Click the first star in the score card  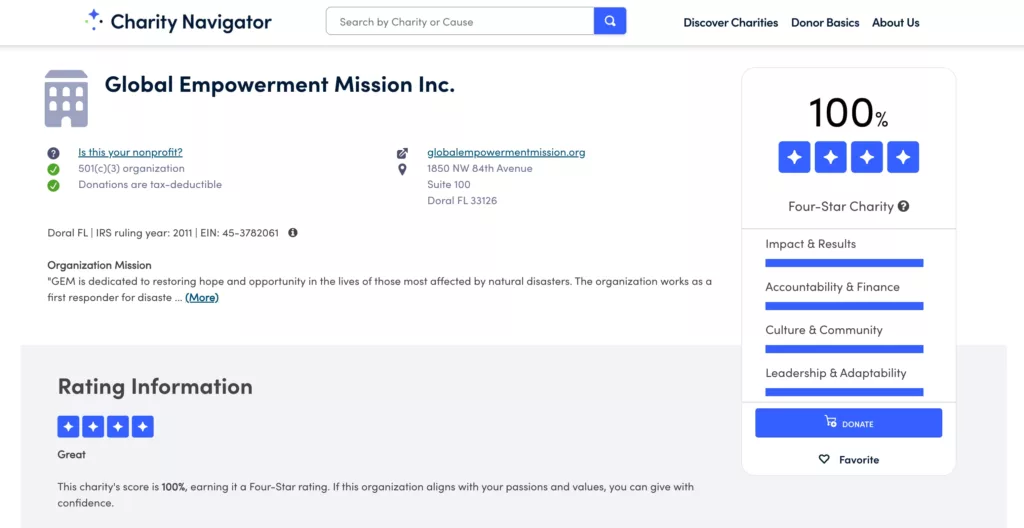pyautogui.click(x=794, y=157)
